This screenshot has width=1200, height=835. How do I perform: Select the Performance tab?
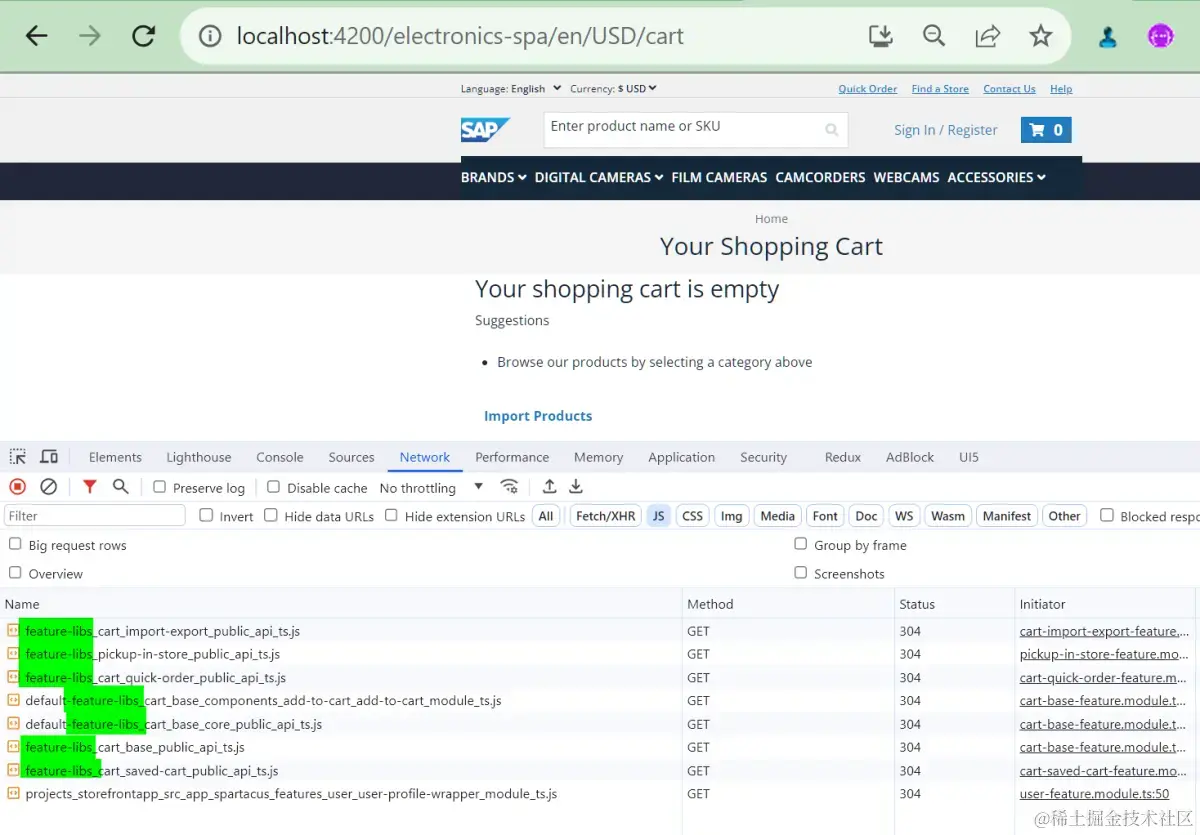[512, 457]
